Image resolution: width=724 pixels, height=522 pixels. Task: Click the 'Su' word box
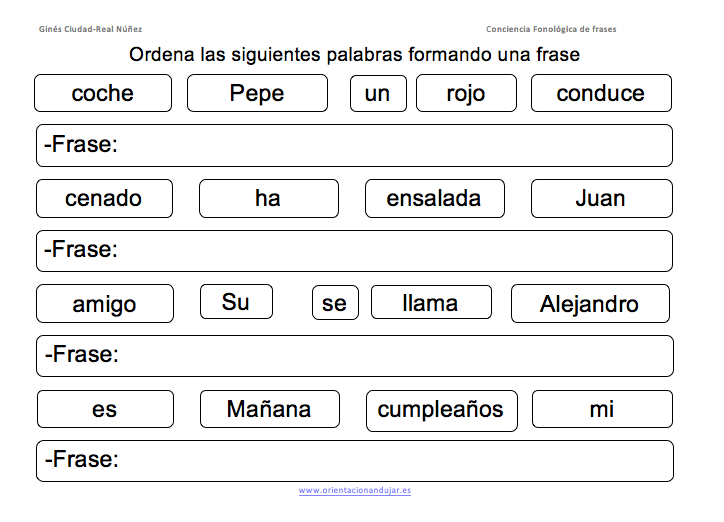[236, 302]
